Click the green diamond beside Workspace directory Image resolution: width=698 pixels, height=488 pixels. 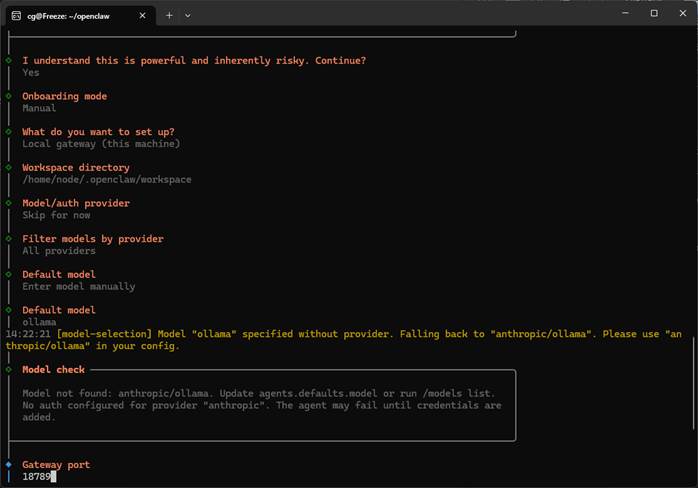[8, 168]
